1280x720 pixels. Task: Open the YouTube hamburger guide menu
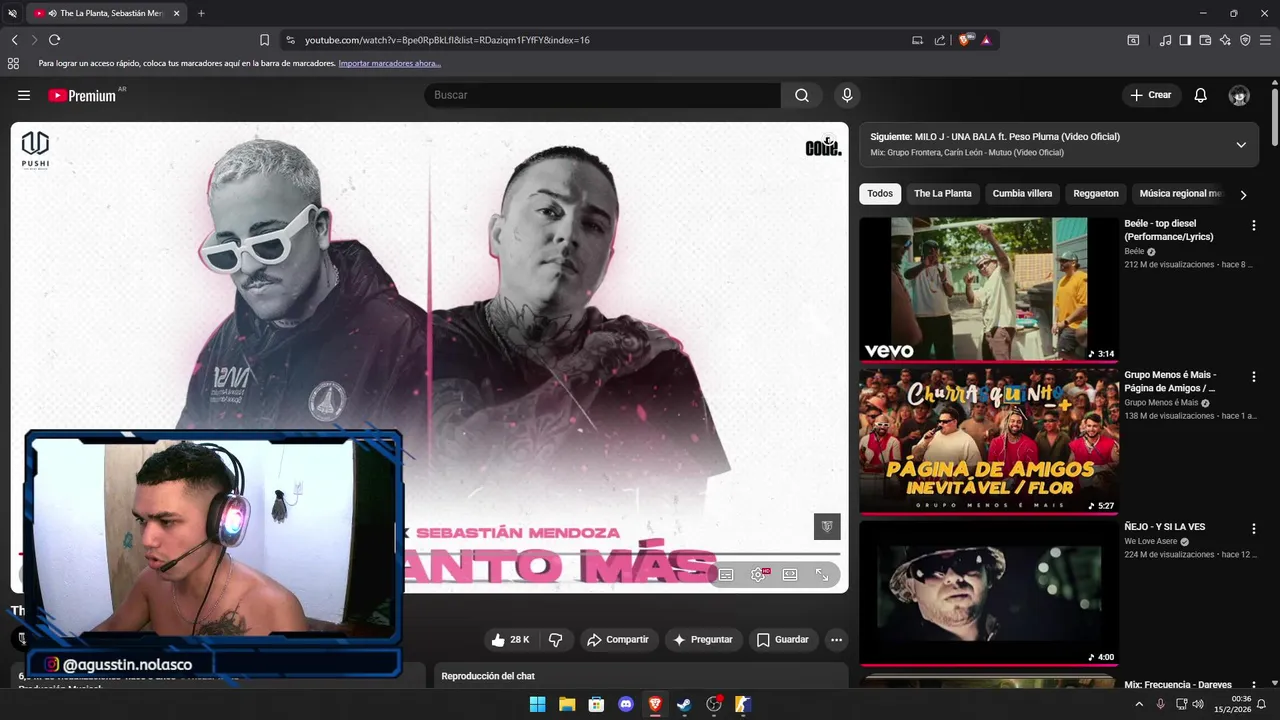(x=24, y=95)
